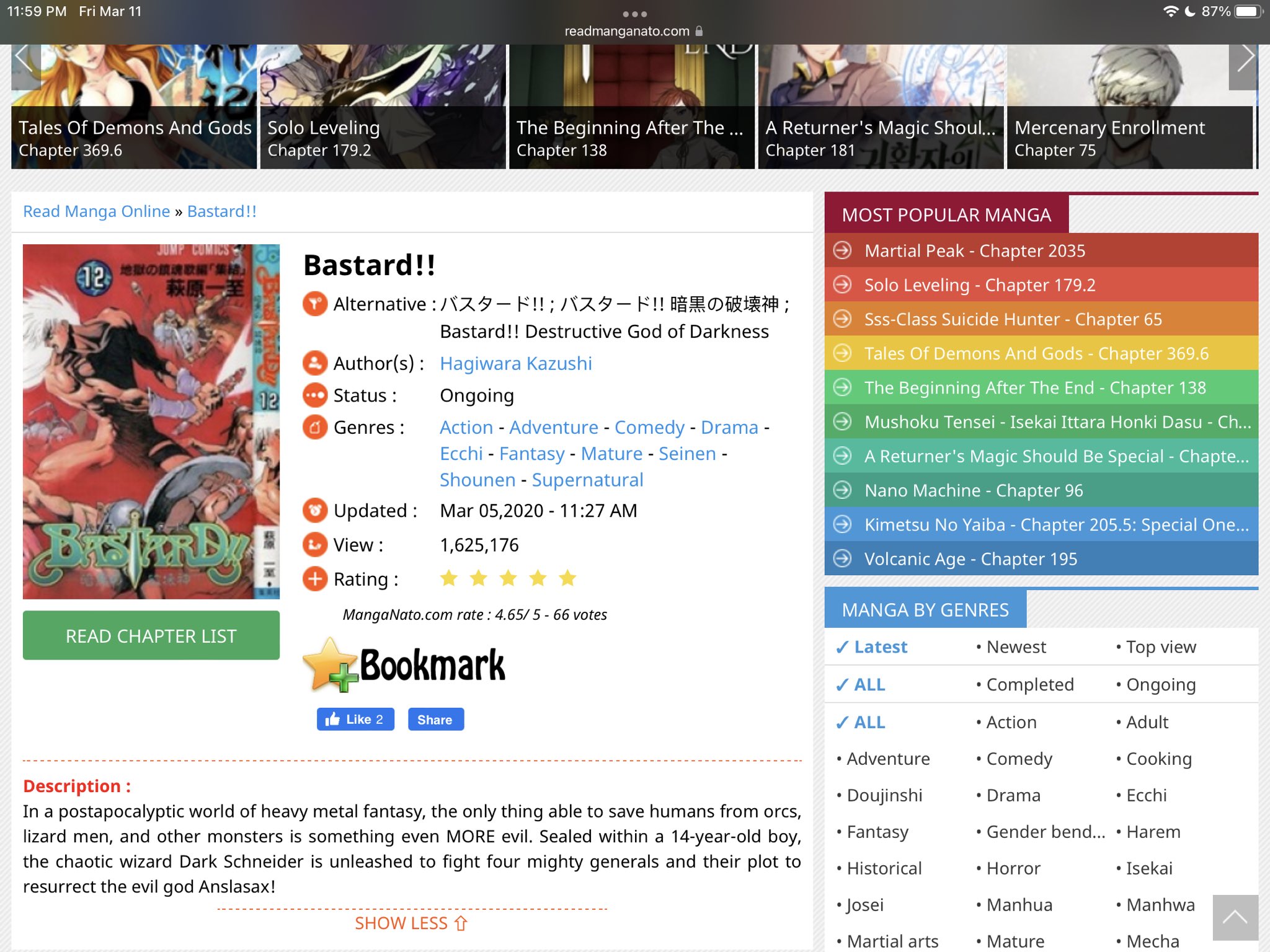This screenshot has height=952, width=1270.
Task: Click the Rating plus icon
Action: pos(315,579)
